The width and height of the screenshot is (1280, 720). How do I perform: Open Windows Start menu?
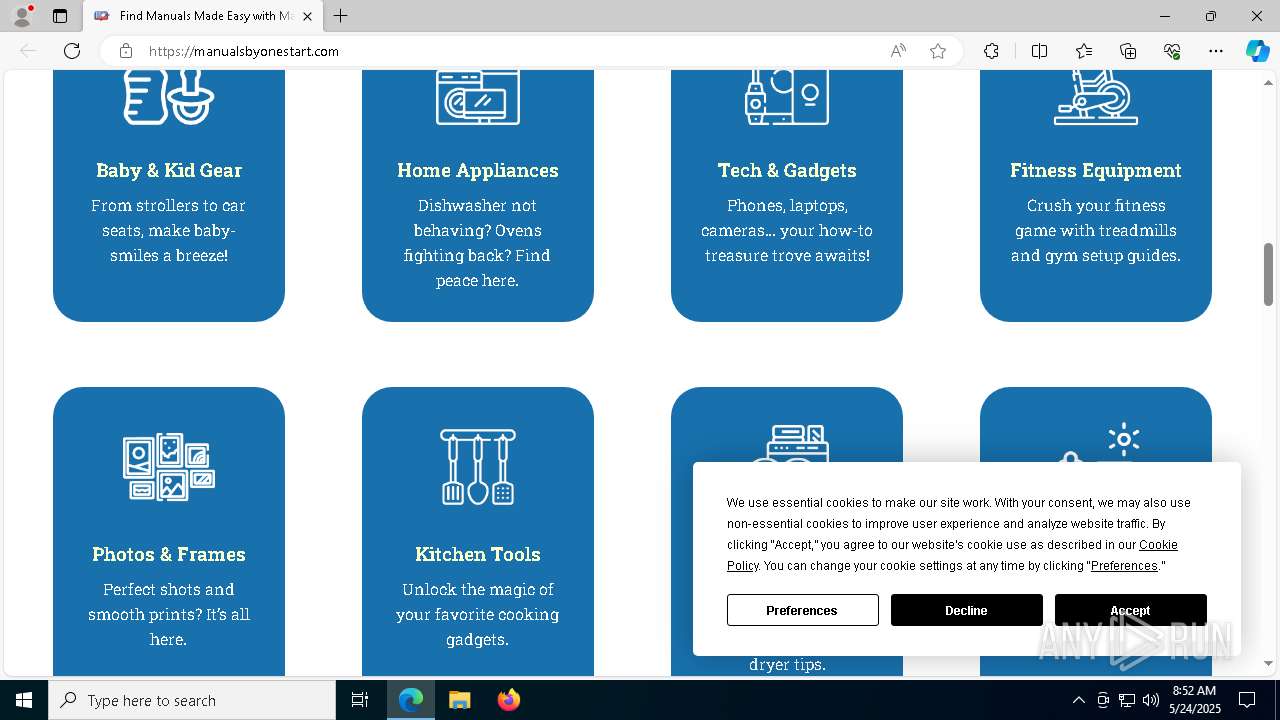24,700
